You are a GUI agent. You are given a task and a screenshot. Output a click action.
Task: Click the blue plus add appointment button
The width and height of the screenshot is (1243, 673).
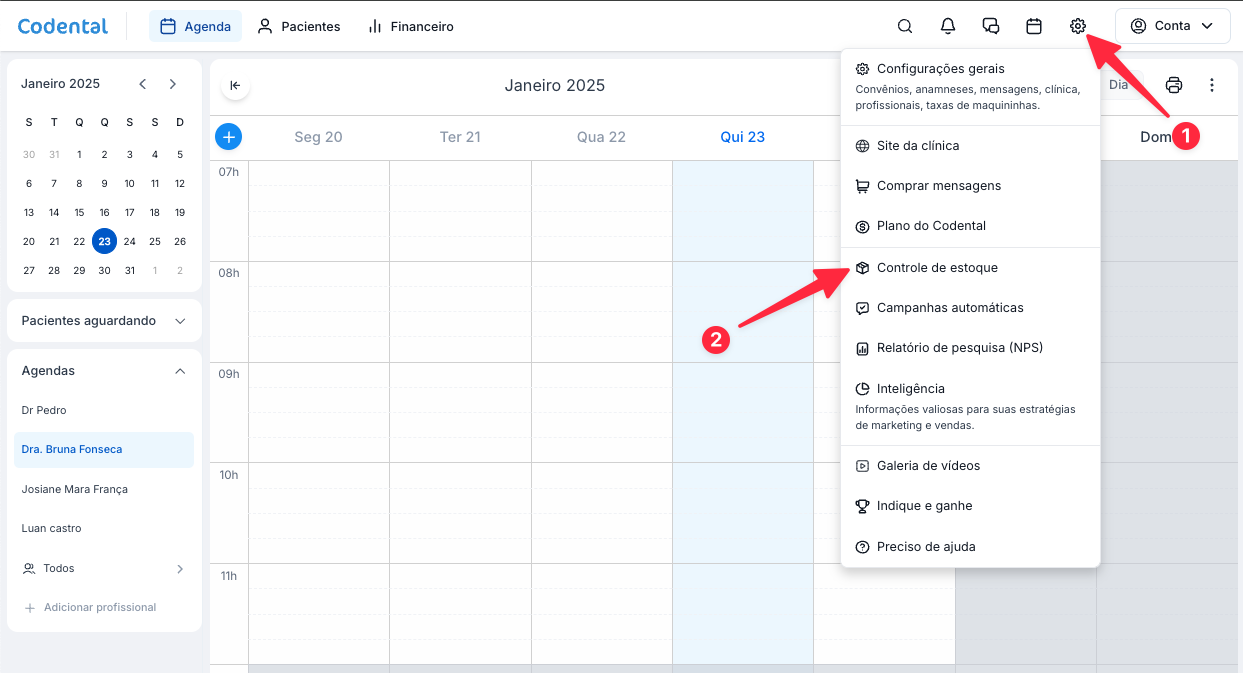point(229,137)
